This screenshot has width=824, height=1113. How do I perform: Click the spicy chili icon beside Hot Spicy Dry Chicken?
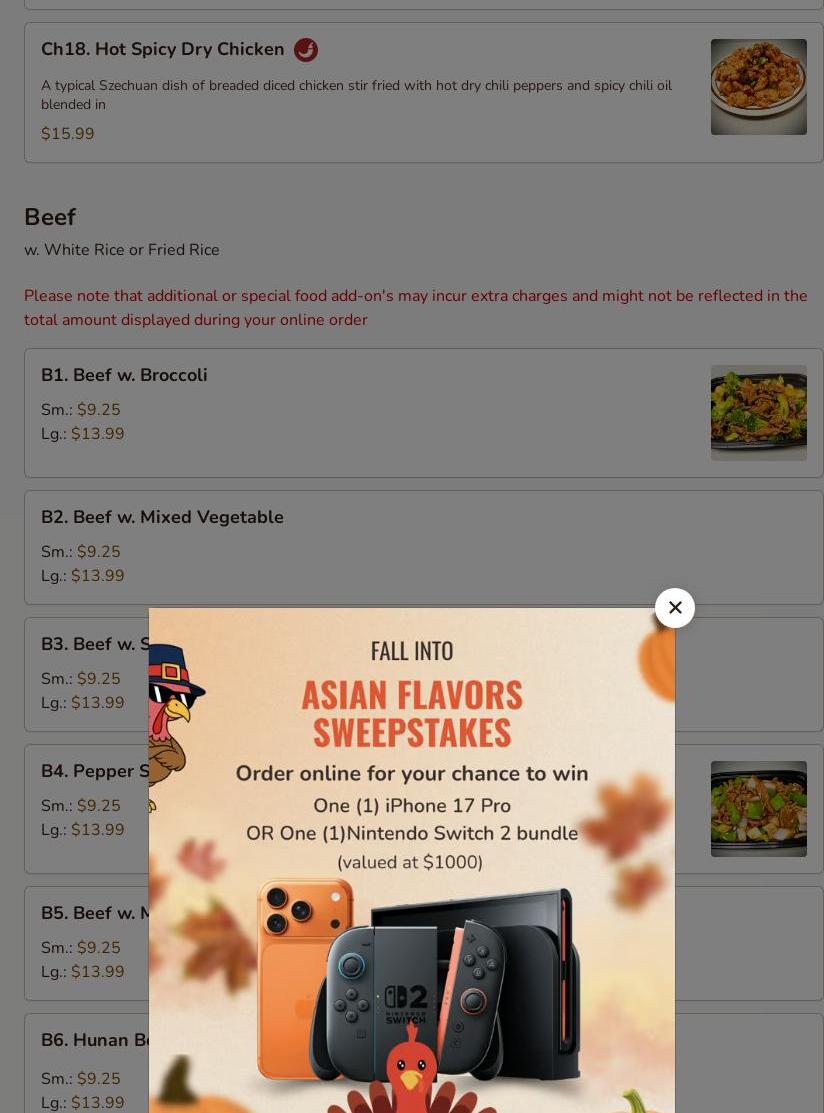pyautogui.click(x=306, y=50)
